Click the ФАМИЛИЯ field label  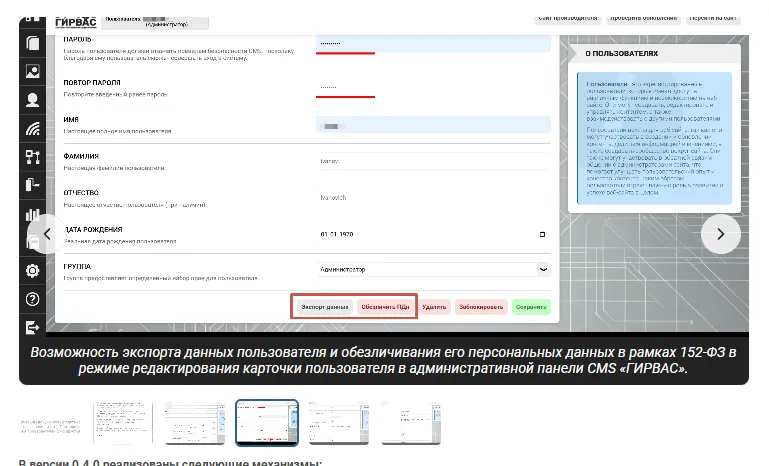pos(81,156)
